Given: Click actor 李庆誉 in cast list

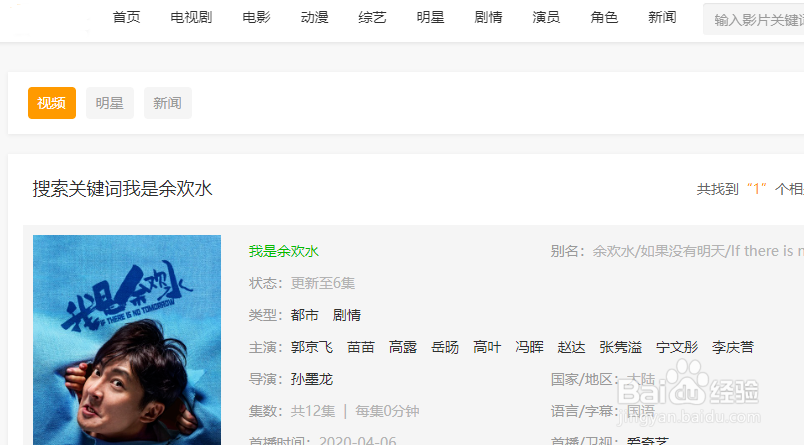Looking at the screenshot, I should (733, 347).
